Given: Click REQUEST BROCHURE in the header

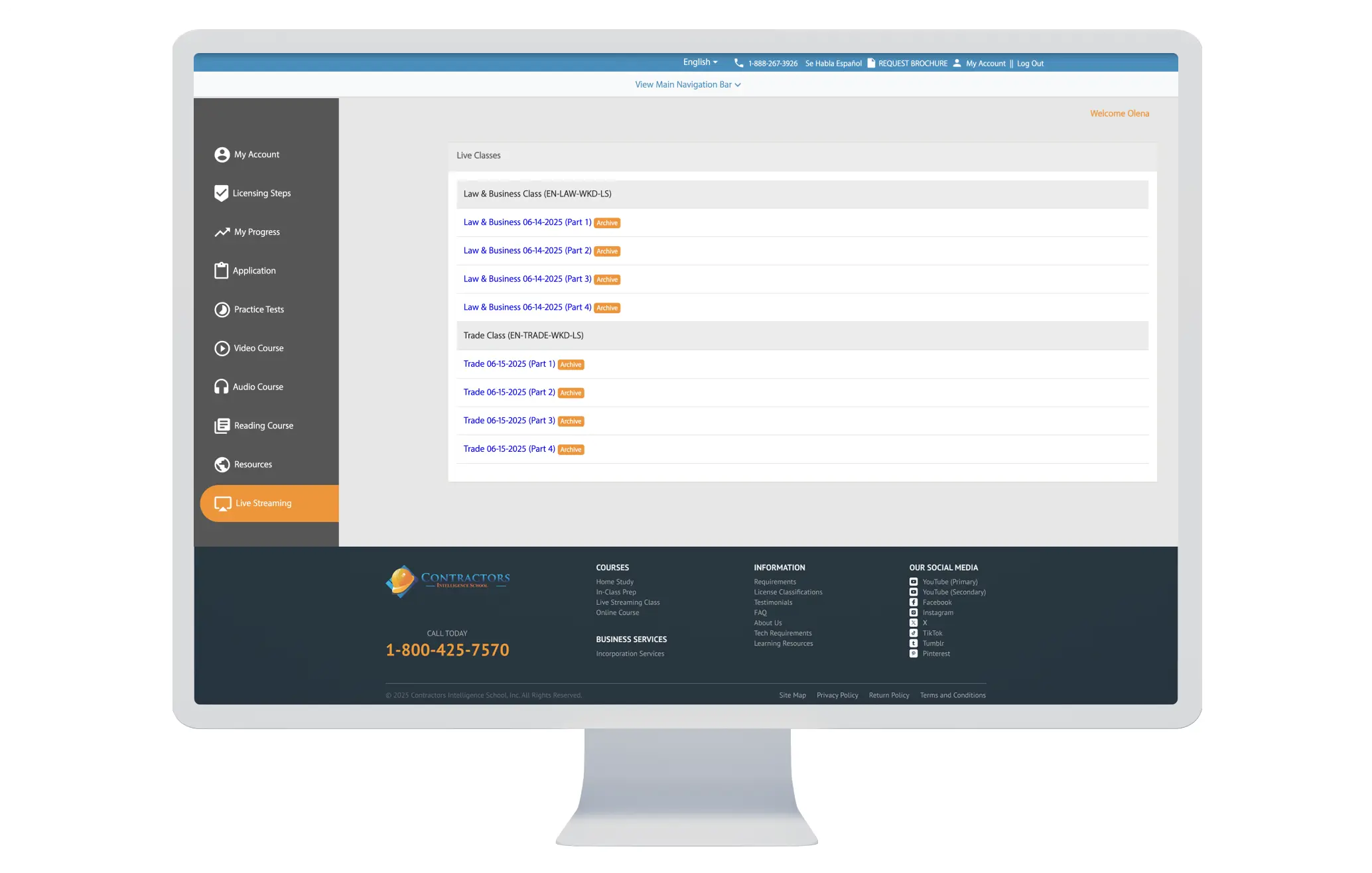Looking at the screenshot, I should (912, 64).
